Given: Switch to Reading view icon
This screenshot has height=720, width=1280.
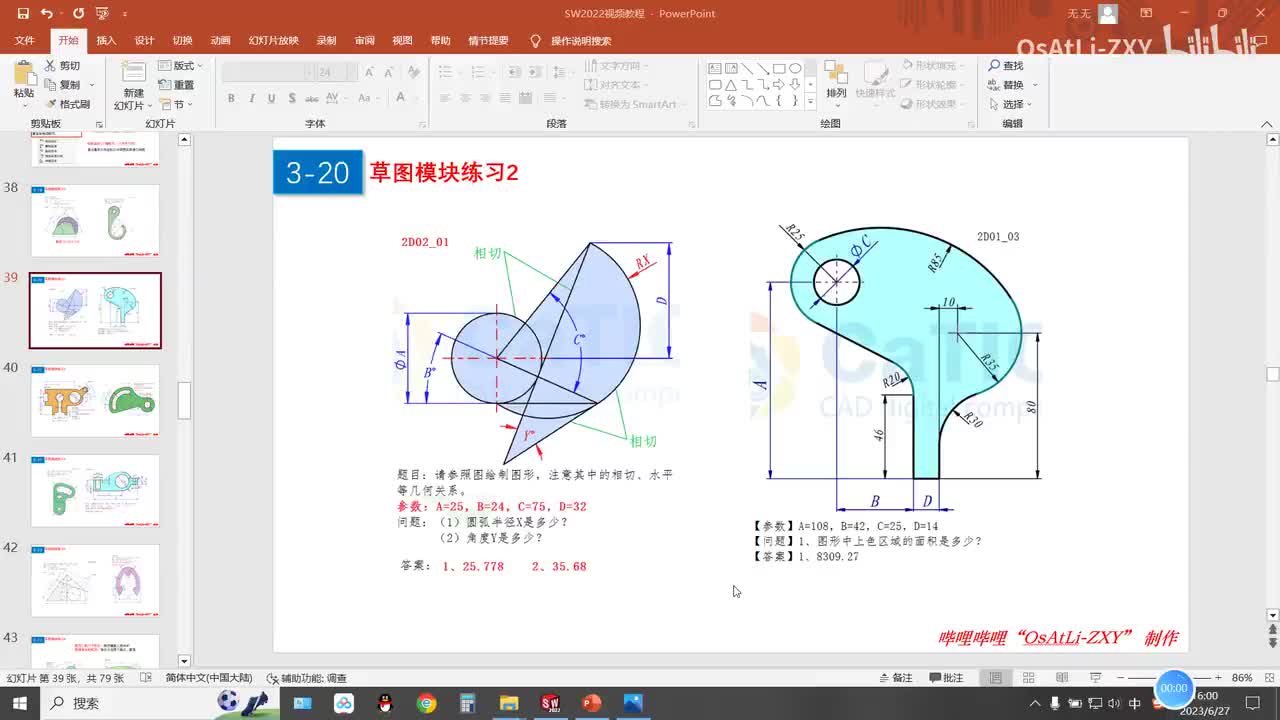Looking at the screenshot, I should click(1062, 678).
